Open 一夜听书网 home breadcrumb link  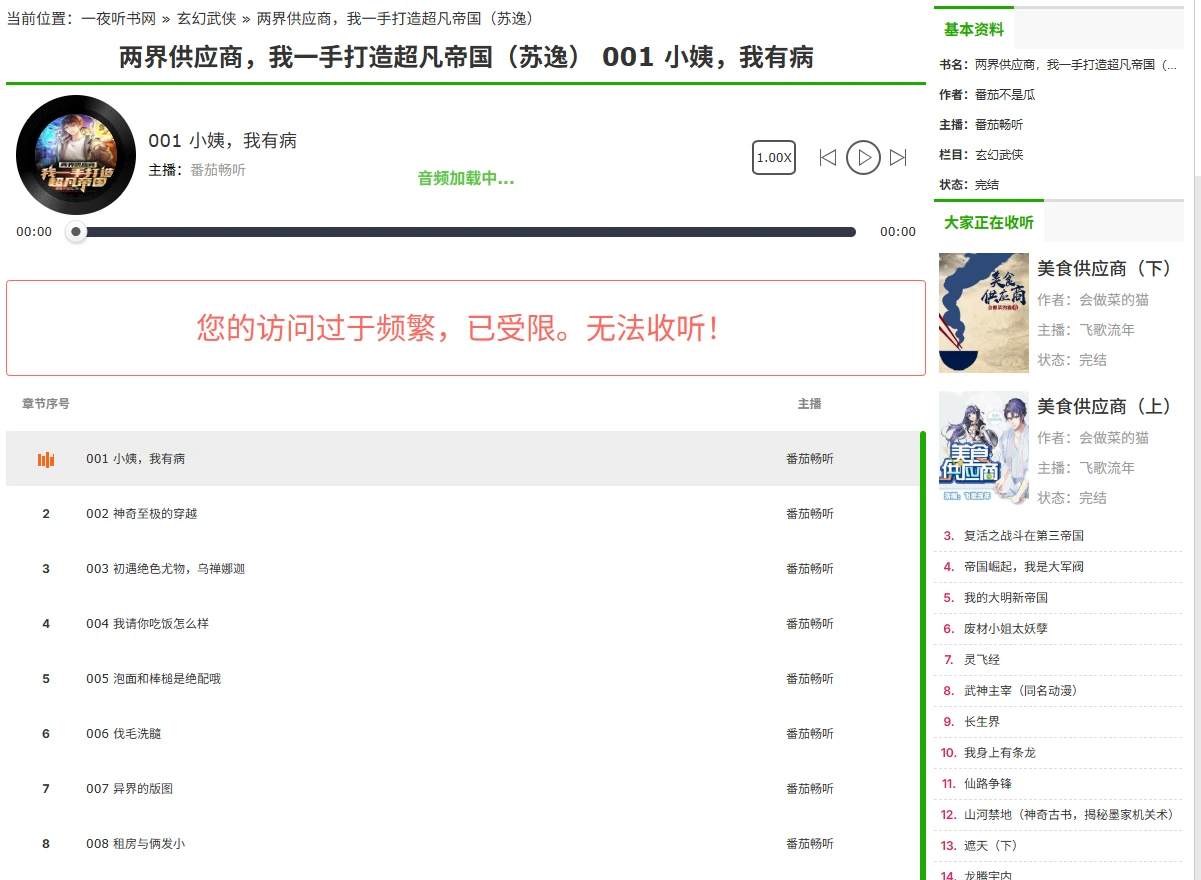(x=119, y=18)
